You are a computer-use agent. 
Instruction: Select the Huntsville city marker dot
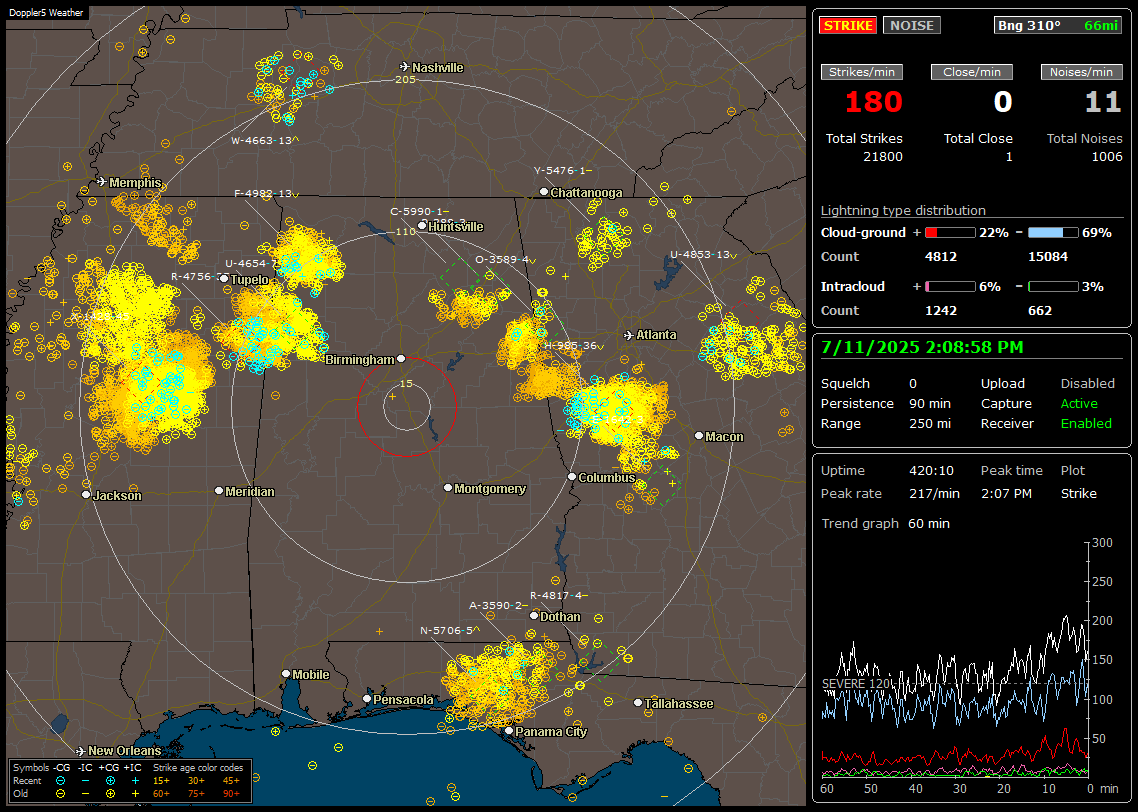point(422,226)
